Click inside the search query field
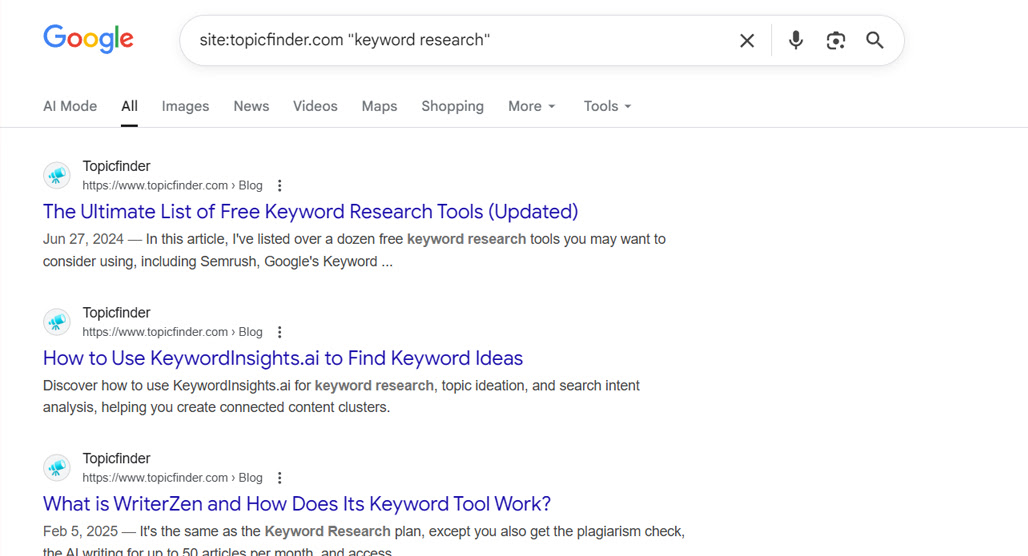Viewport: 1028px width, 556px height. [x=459, y=40]
